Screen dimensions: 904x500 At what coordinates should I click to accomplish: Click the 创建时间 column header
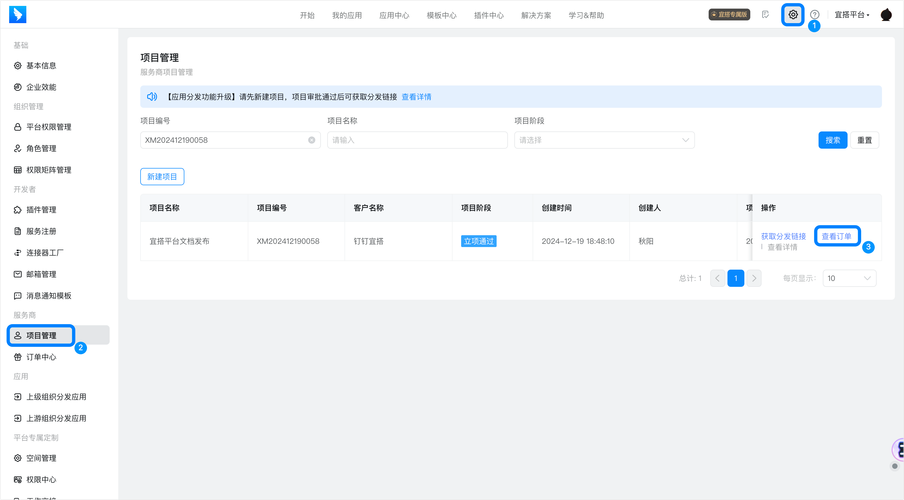[556, 208]
